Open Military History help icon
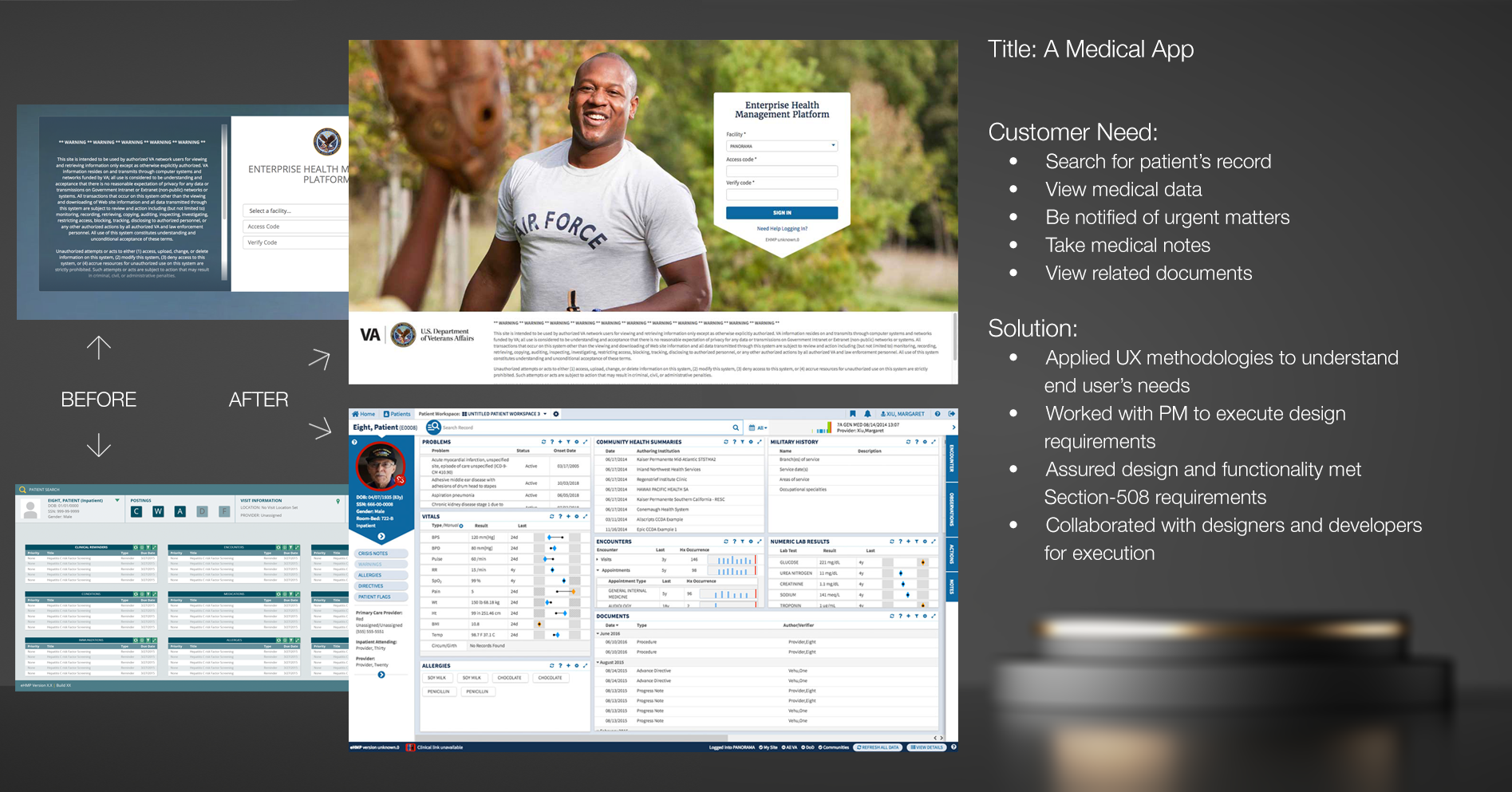 coord(916,442)
